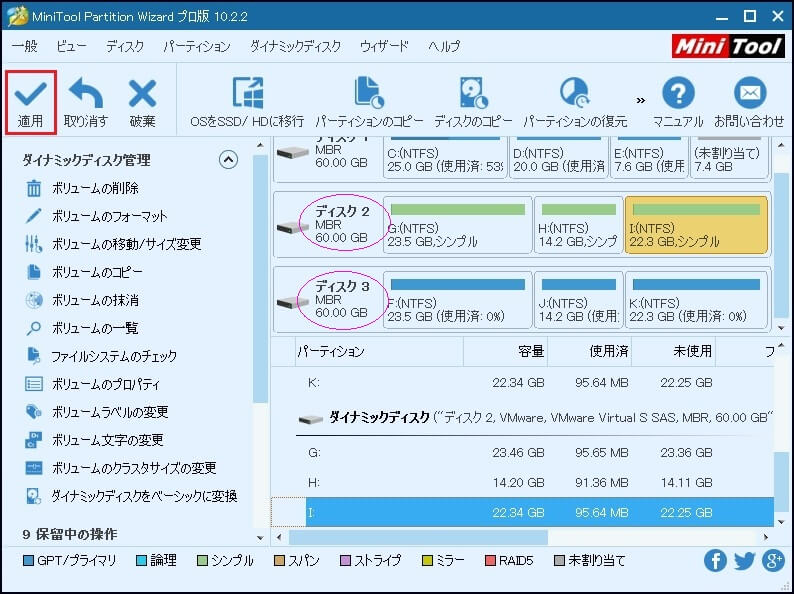Viewport: 794px width, 594px height.
Task: Select the D:(NTFS) 20.0 GB partition block
Action: click(x=559, y=156)
